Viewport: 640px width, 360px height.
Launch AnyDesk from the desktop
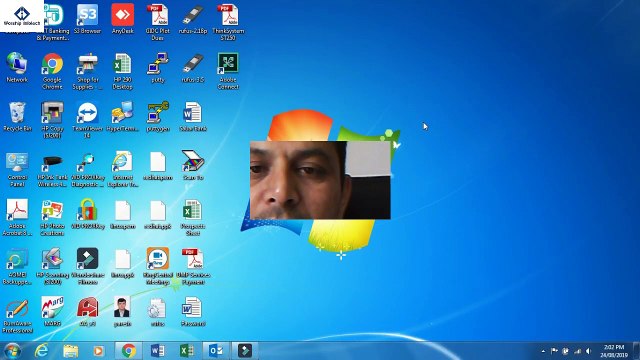point(122,19)
